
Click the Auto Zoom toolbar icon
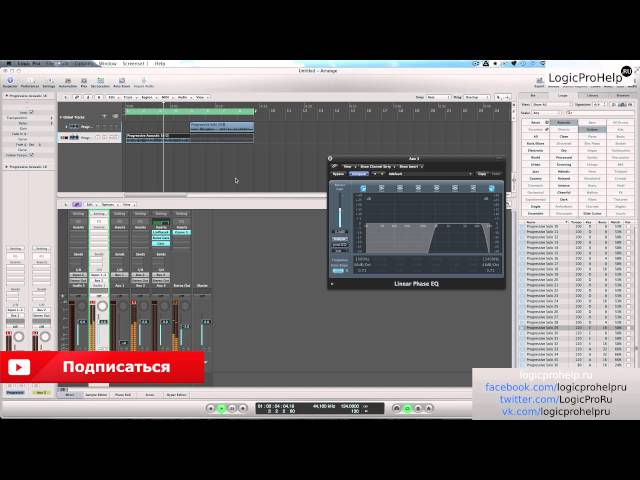tap(121, 81)
